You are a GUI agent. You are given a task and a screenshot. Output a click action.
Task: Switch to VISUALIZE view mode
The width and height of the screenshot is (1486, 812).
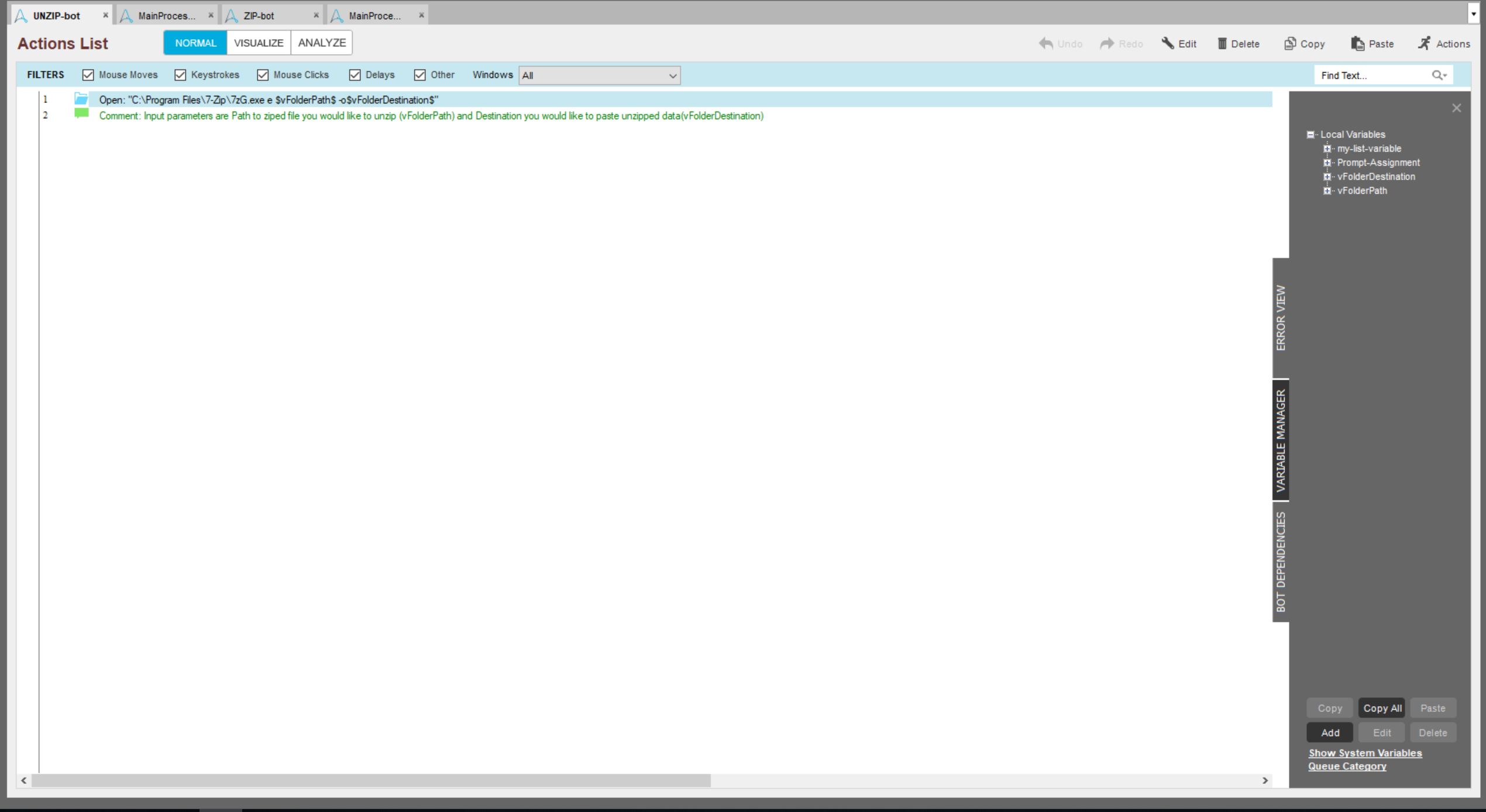click(x=259, y=43)
